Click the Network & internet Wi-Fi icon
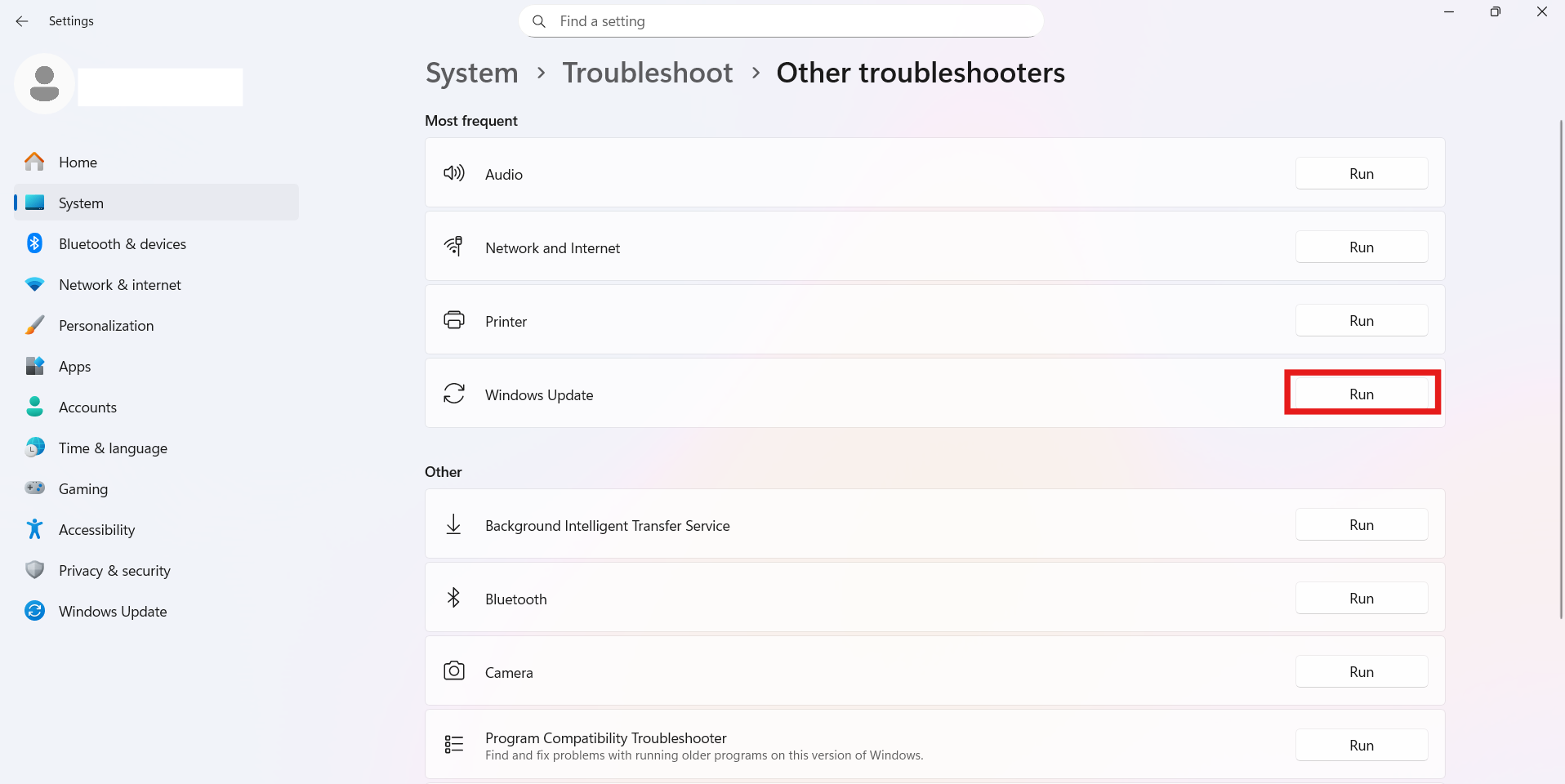 [x=34, y=284]
